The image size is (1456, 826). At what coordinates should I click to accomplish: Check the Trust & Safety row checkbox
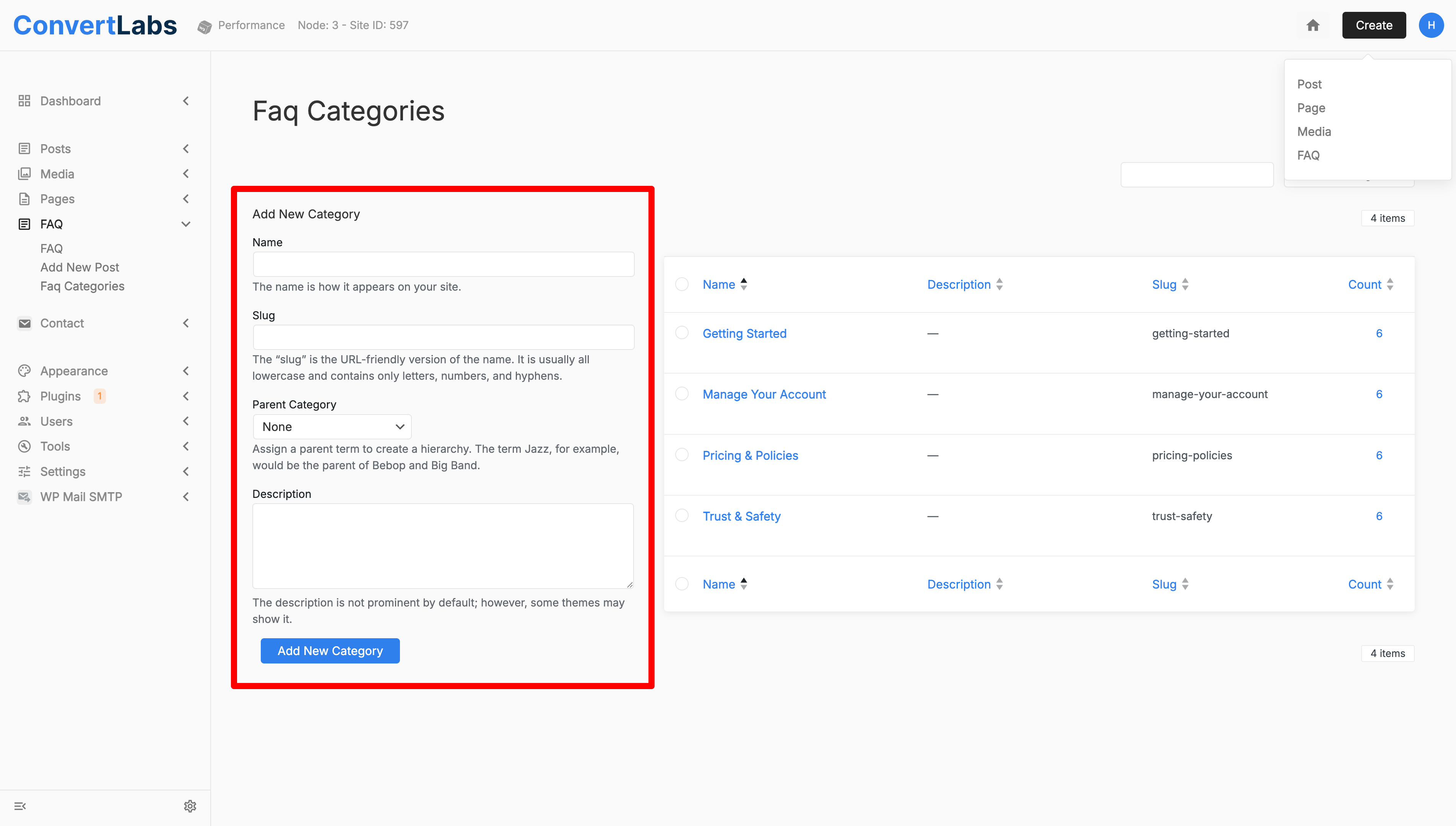coord(682,516)
